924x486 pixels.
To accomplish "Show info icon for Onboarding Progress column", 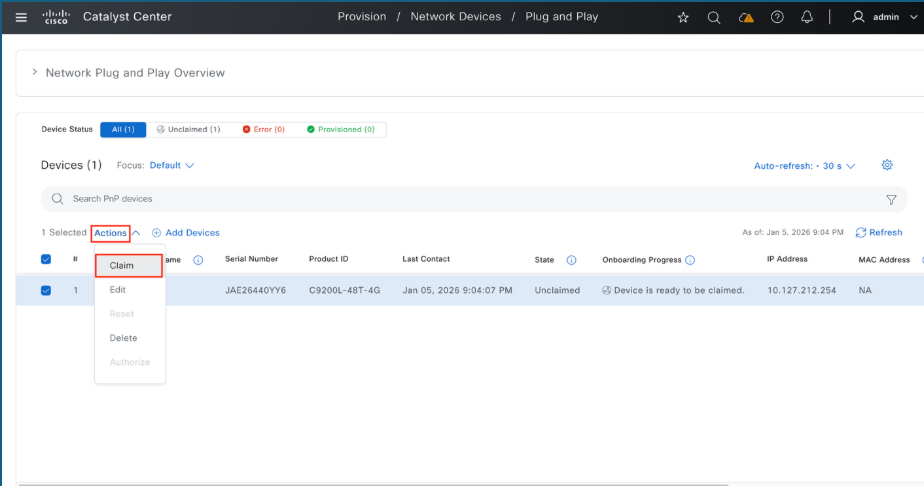I will (690, 260).
